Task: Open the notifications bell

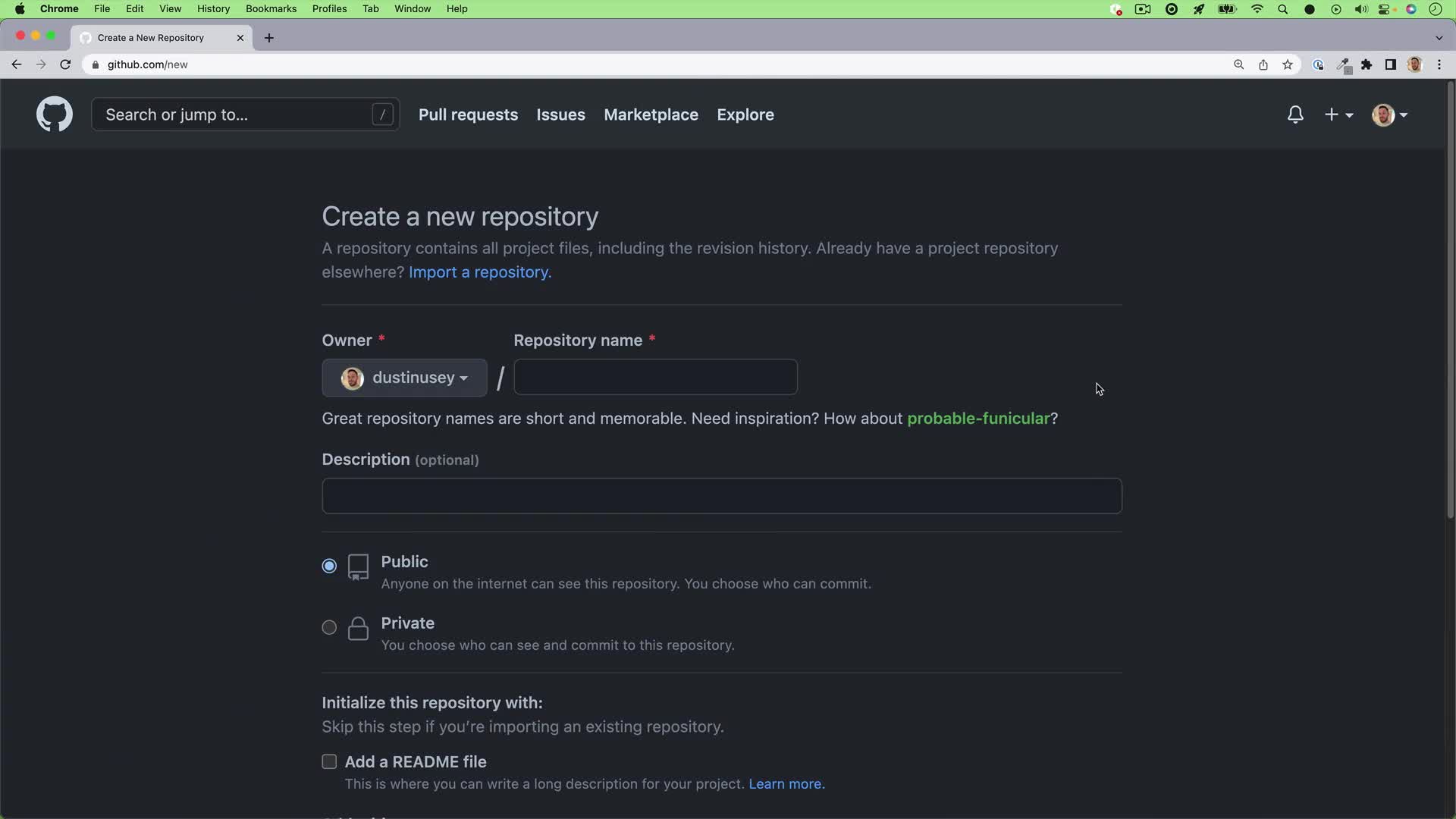Action: (x=1295, y=115)
